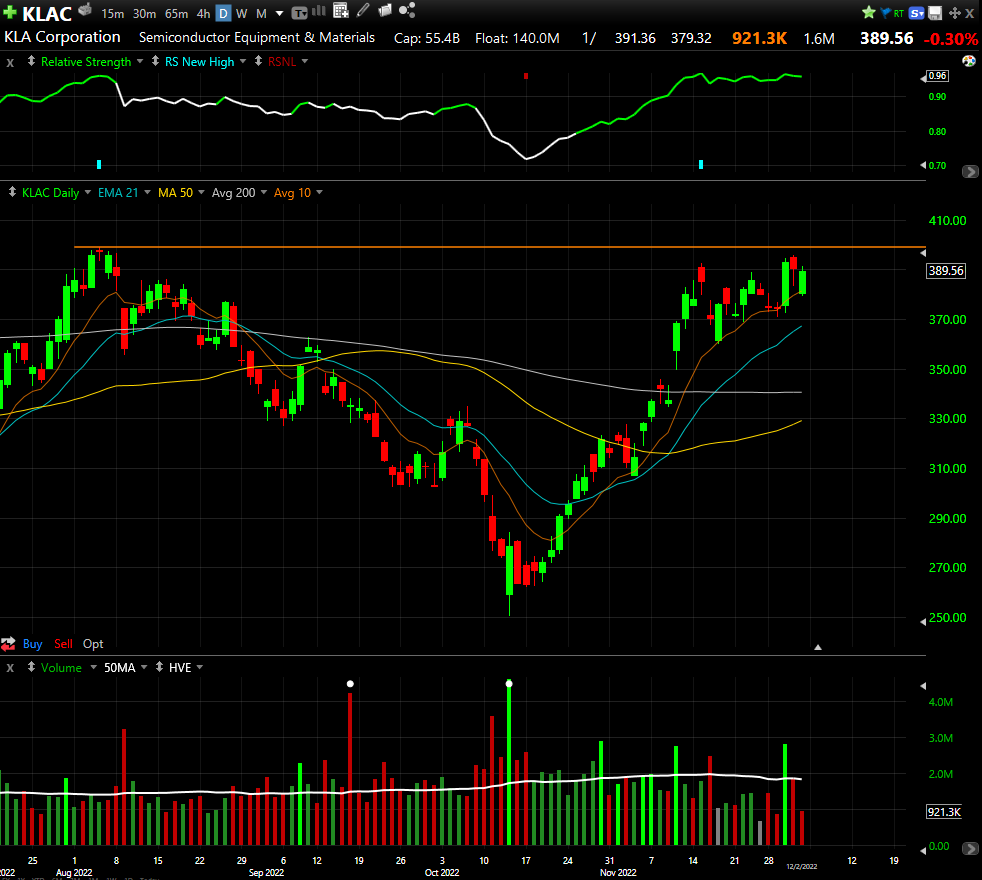Open the MA 50 dropdown arrow
982x880 pixels.
(x=201, y=192)
